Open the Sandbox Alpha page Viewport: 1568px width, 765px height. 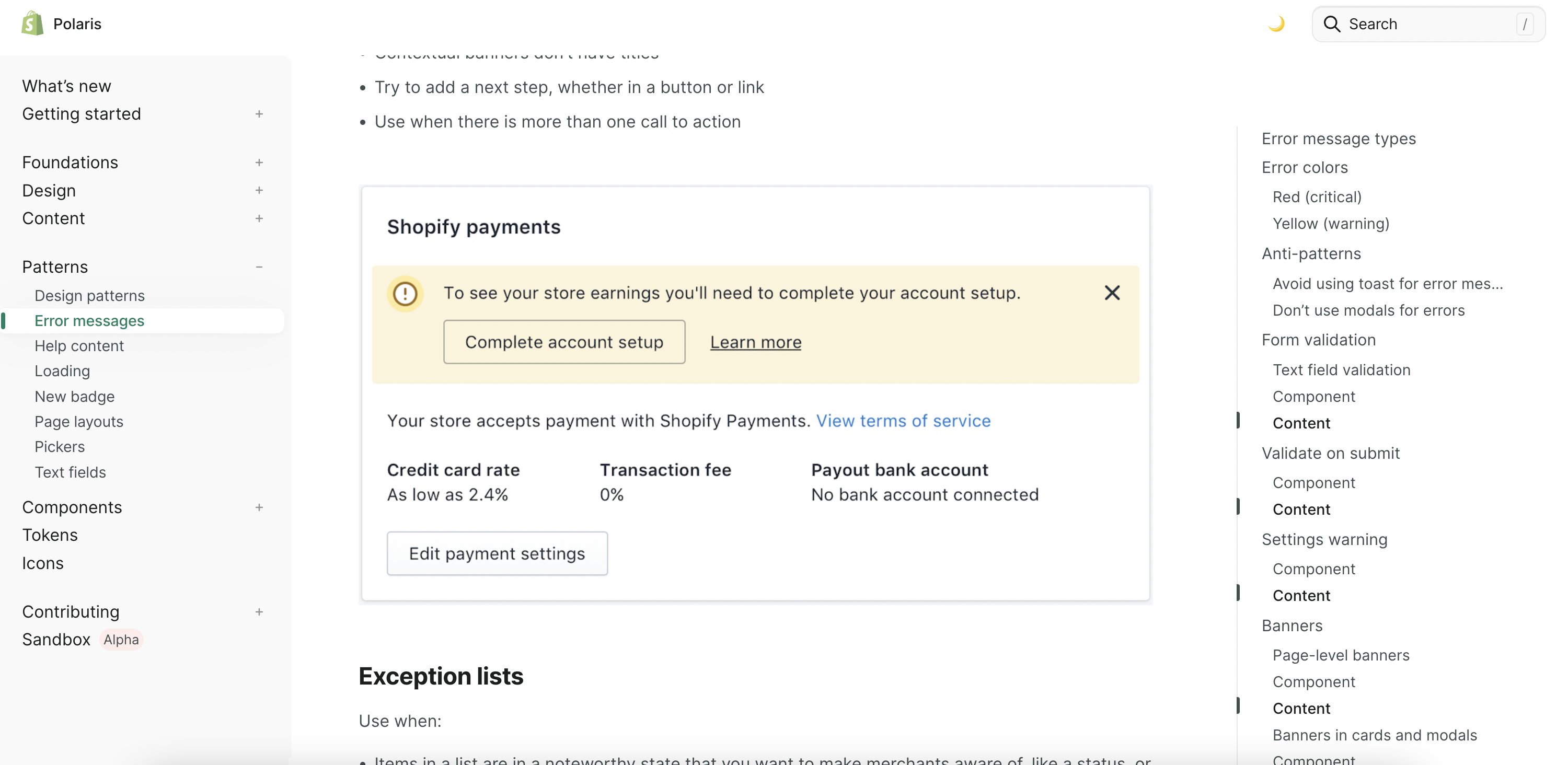pyautogui.click(x=56, y=640)
